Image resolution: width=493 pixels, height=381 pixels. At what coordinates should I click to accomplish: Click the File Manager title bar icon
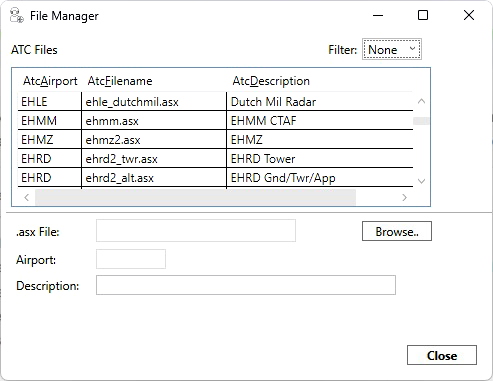pyautogui.click(x=16, y=16)
